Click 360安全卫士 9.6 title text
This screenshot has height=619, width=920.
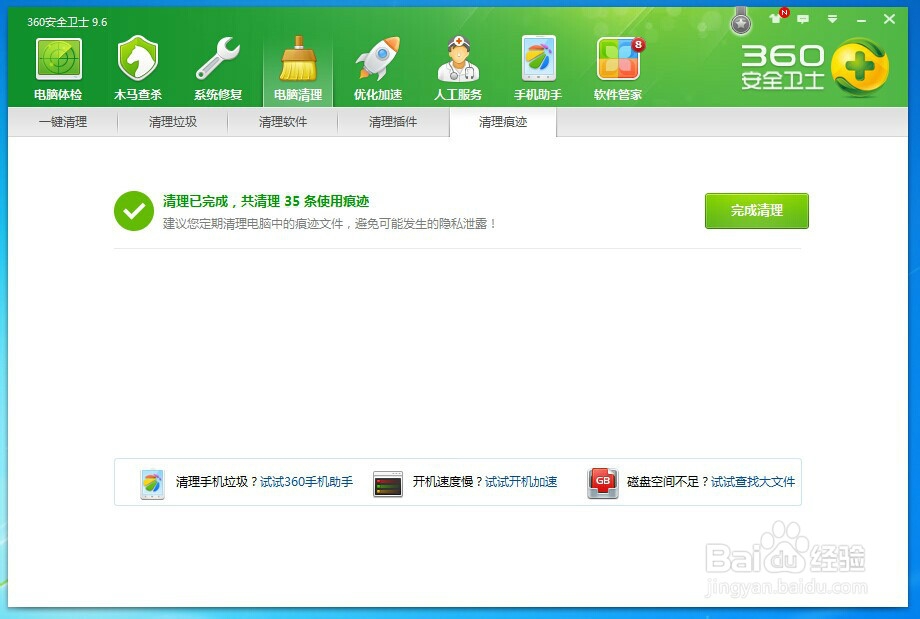pos(67,22)
